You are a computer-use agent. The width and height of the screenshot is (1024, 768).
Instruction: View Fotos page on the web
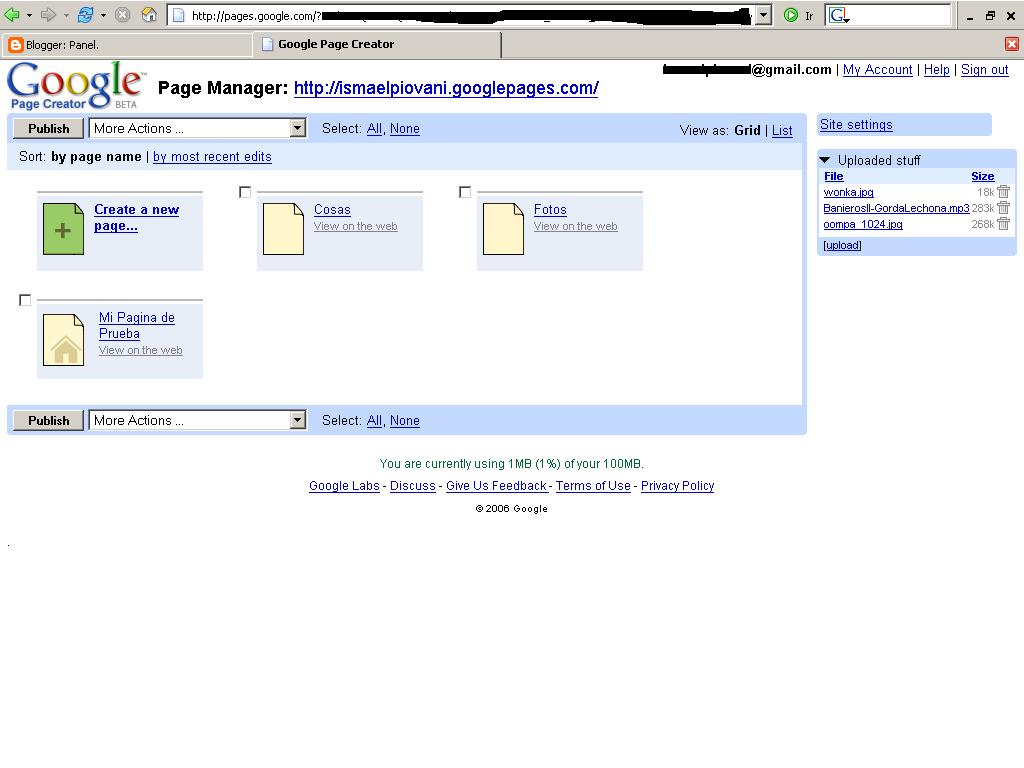pyautogui.click(x=575, y=226)
